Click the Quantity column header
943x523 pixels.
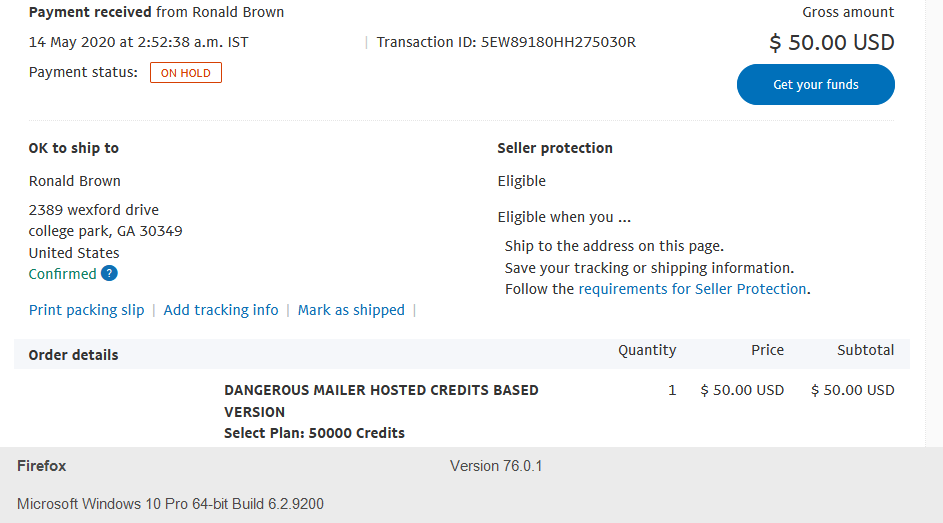[647, 350]
